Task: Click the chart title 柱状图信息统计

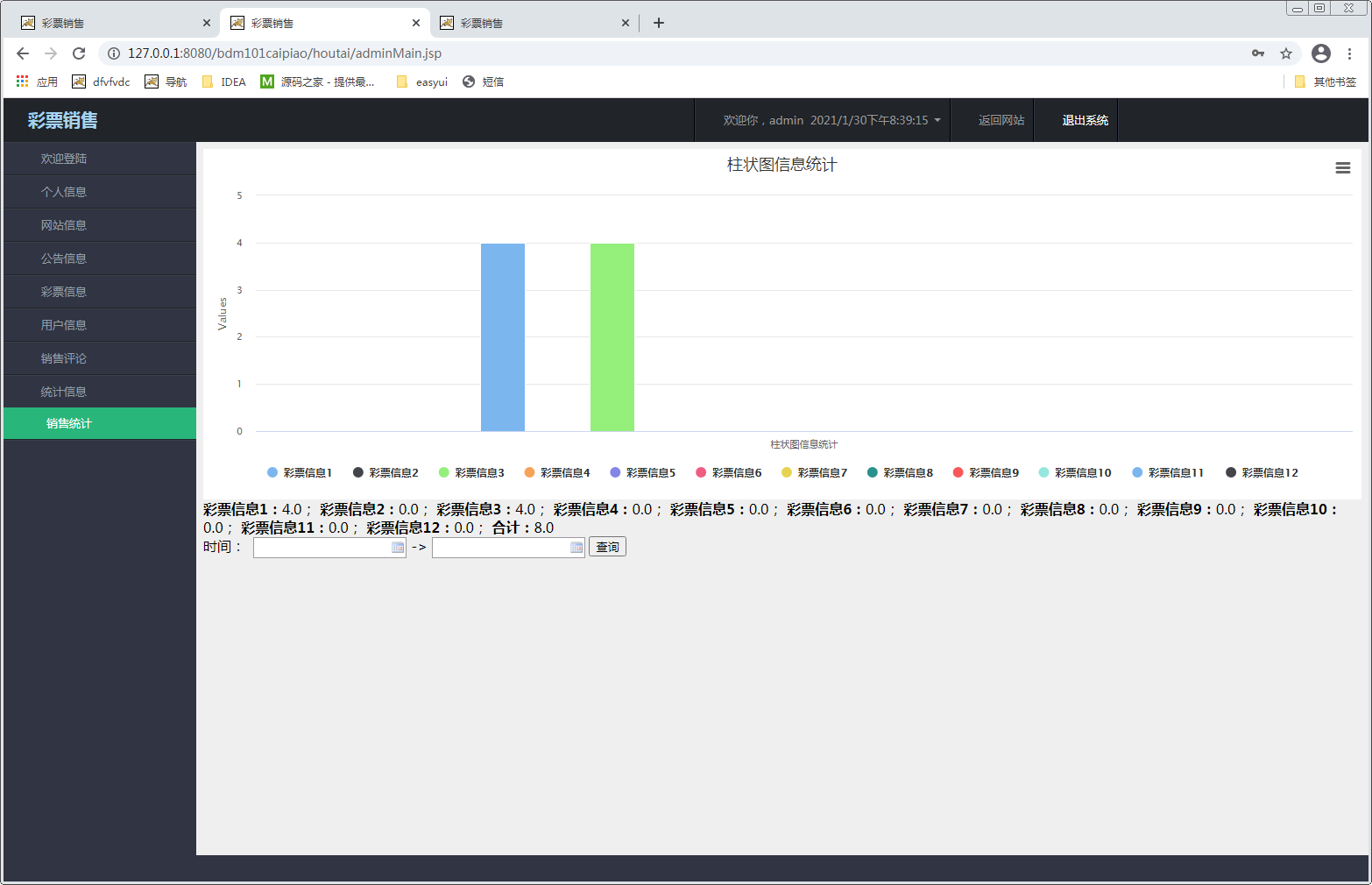Action: 781,165
